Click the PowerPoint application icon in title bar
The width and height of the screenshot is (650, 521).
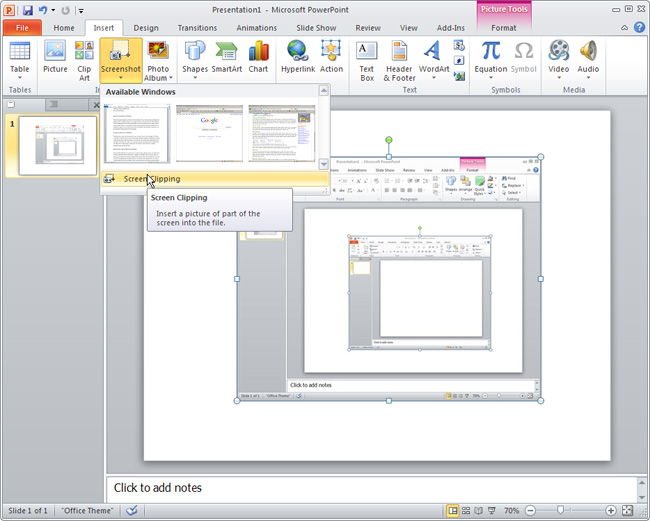9,10
